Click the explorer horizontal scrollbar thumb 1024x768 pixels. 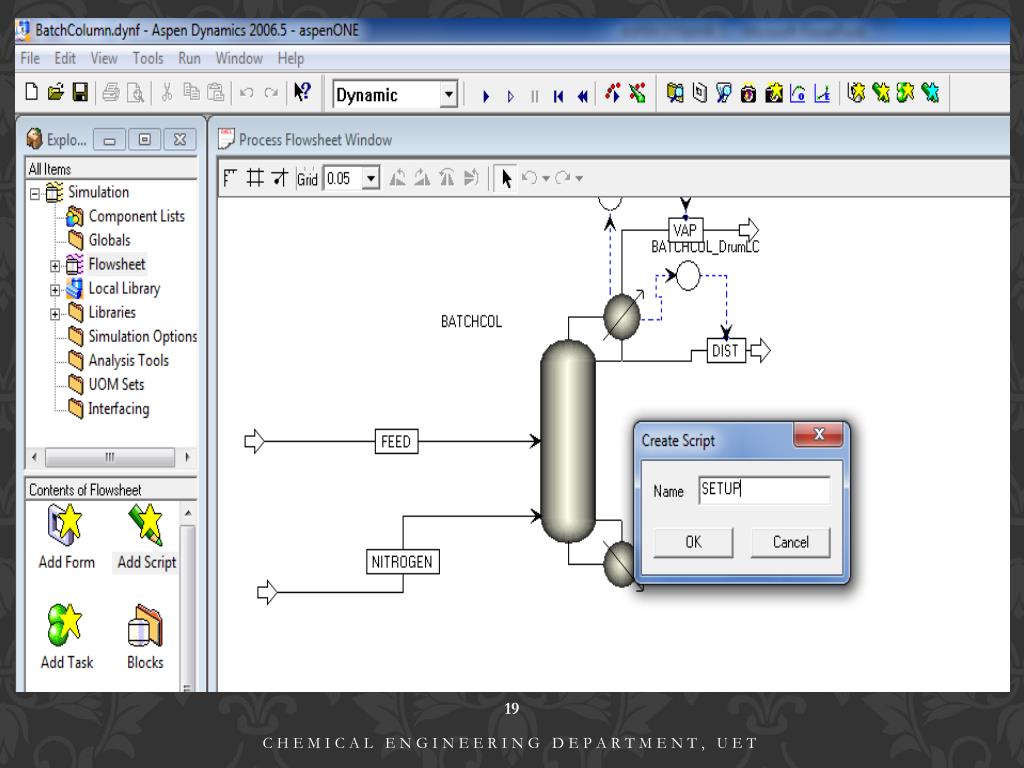coord(109,457)
